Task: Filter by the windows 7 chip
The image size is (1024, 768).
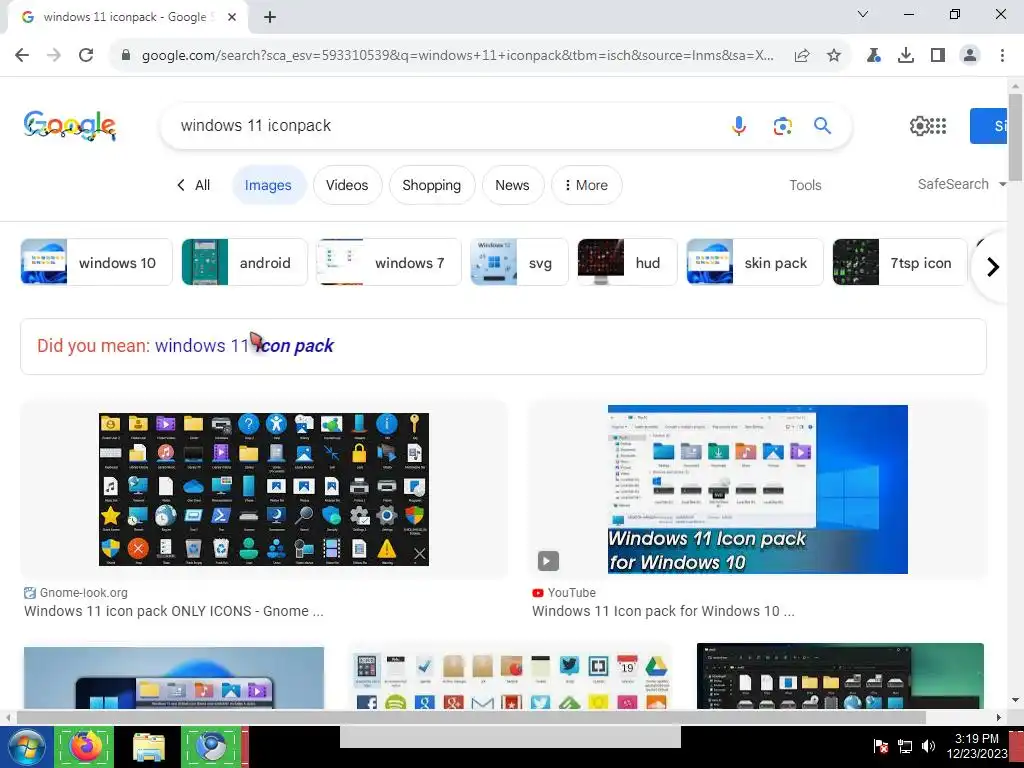Action: (x=389, y=263)
